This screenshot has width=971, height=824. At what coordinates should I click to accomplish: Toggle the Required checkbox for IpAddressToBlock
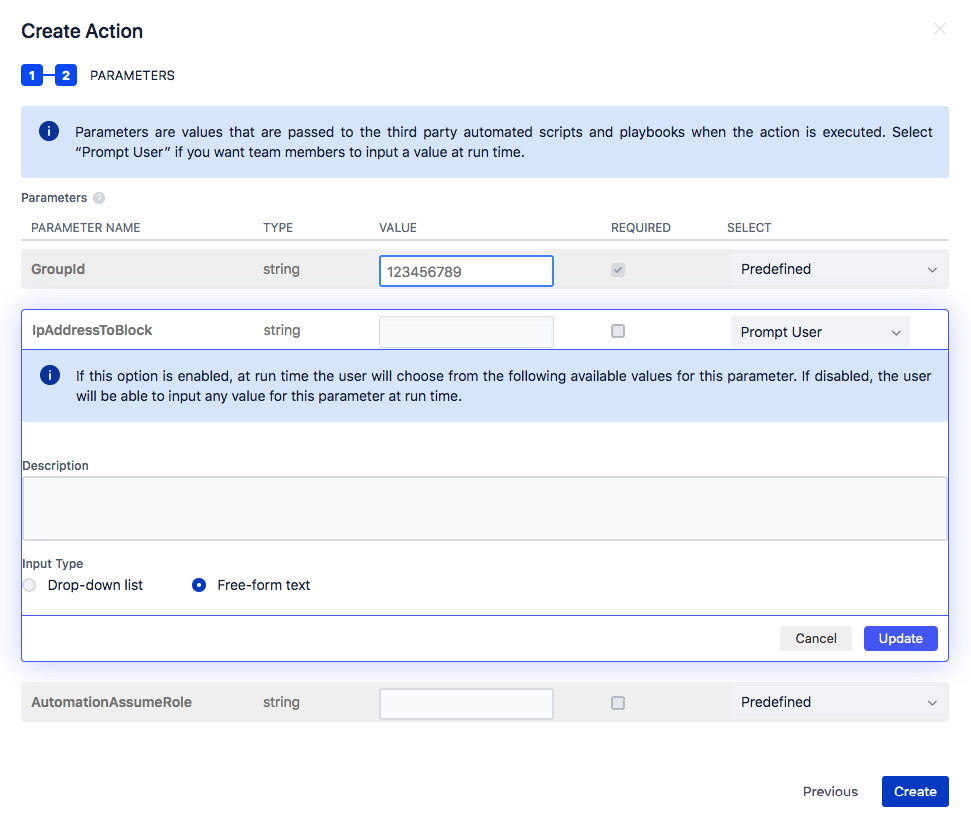tap(617, 330)
